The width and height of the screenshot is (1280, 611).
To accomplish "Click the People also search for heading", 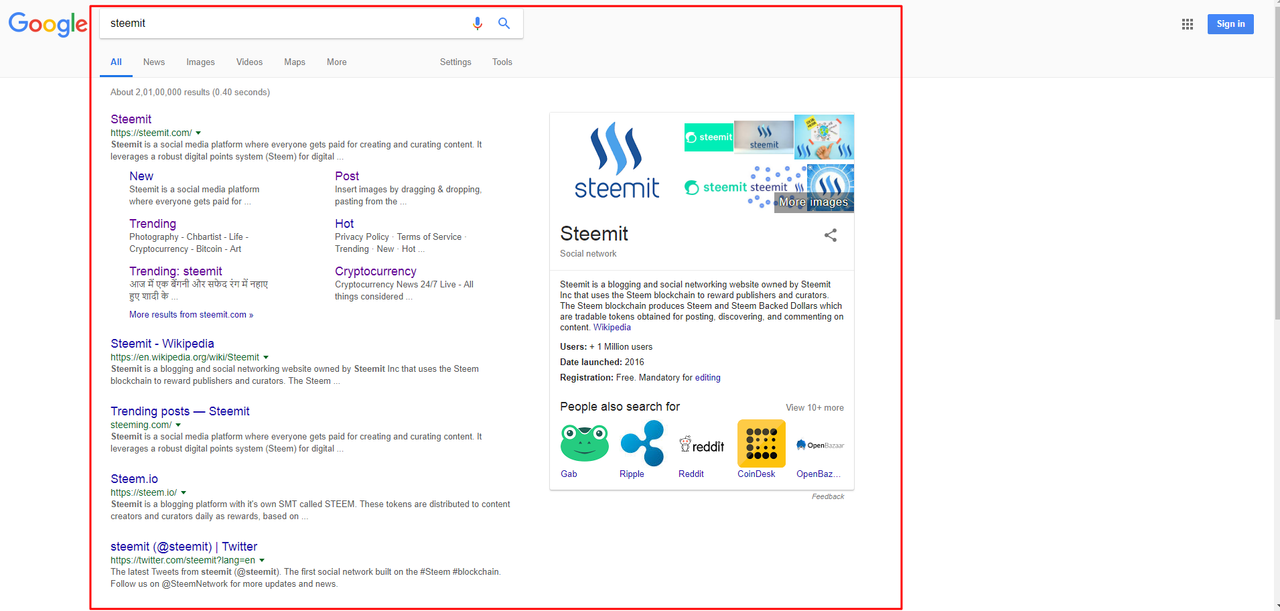I will tap(620, 406).
